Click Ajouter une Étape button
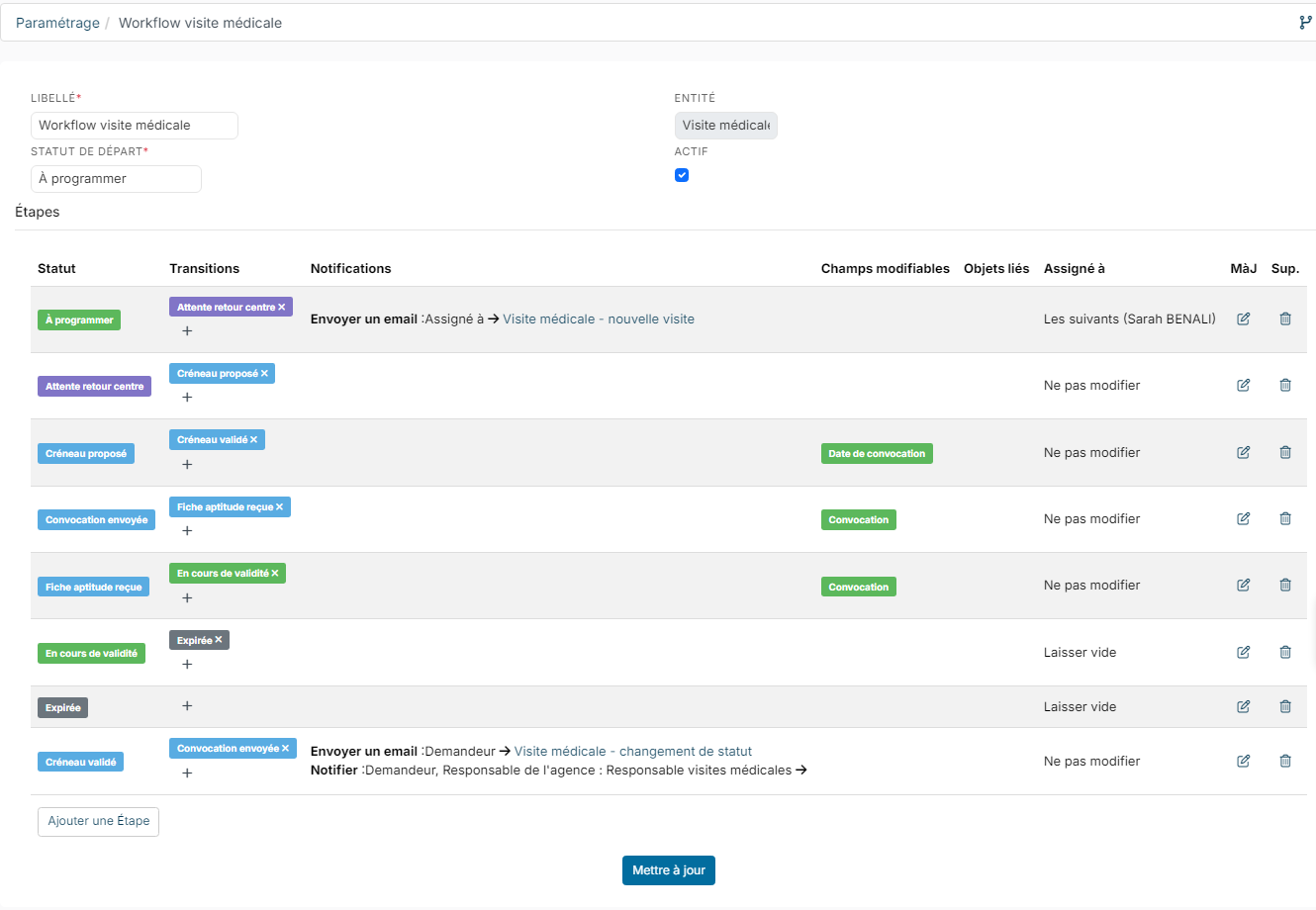This screenshot has width=1316, height=910. (98, 821)
